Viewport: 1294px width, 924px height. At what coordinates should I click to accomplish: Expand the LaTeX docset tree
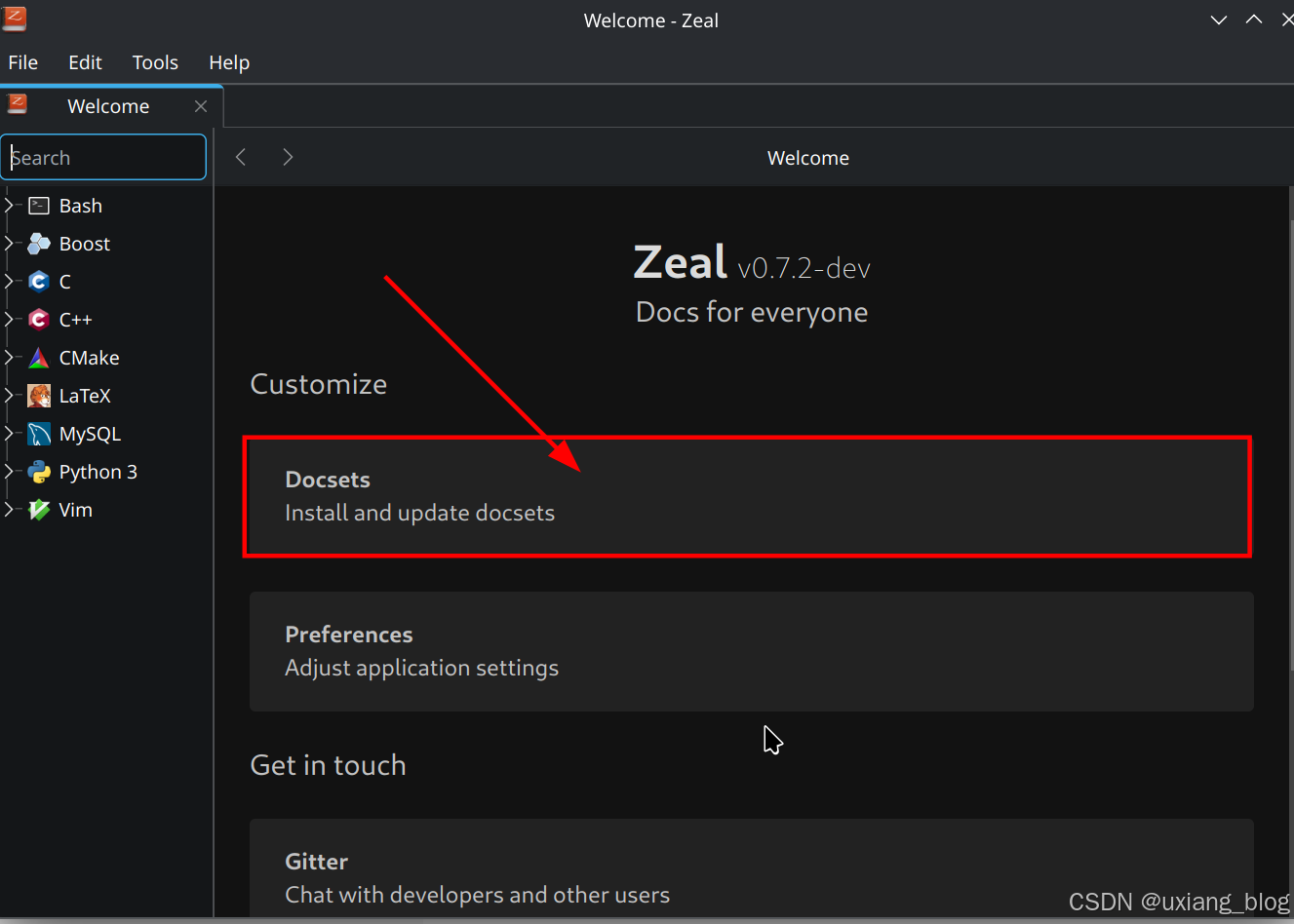tap(10, 396)
